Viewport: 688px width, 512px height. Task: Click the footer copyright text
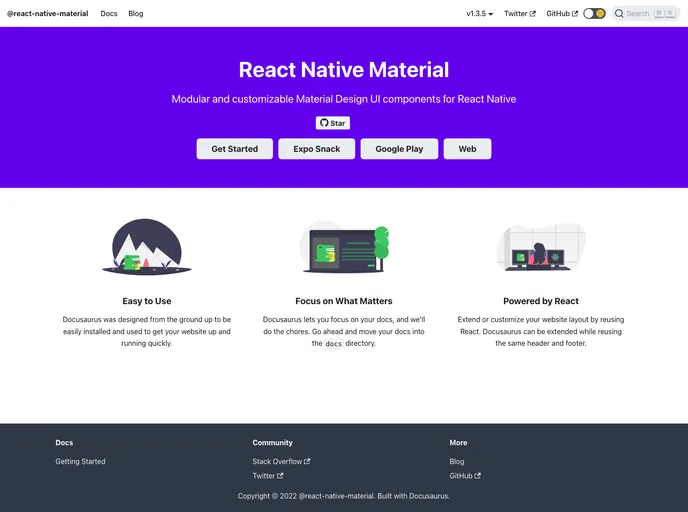[x=344, y=496]
